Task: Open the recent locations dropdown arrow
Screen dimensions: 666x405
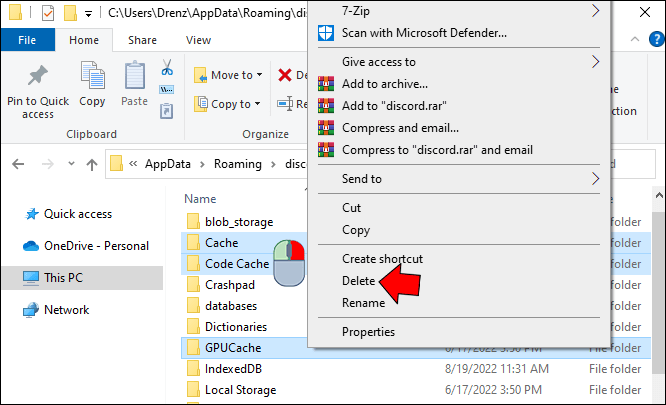Action: (x=71, y=163)
